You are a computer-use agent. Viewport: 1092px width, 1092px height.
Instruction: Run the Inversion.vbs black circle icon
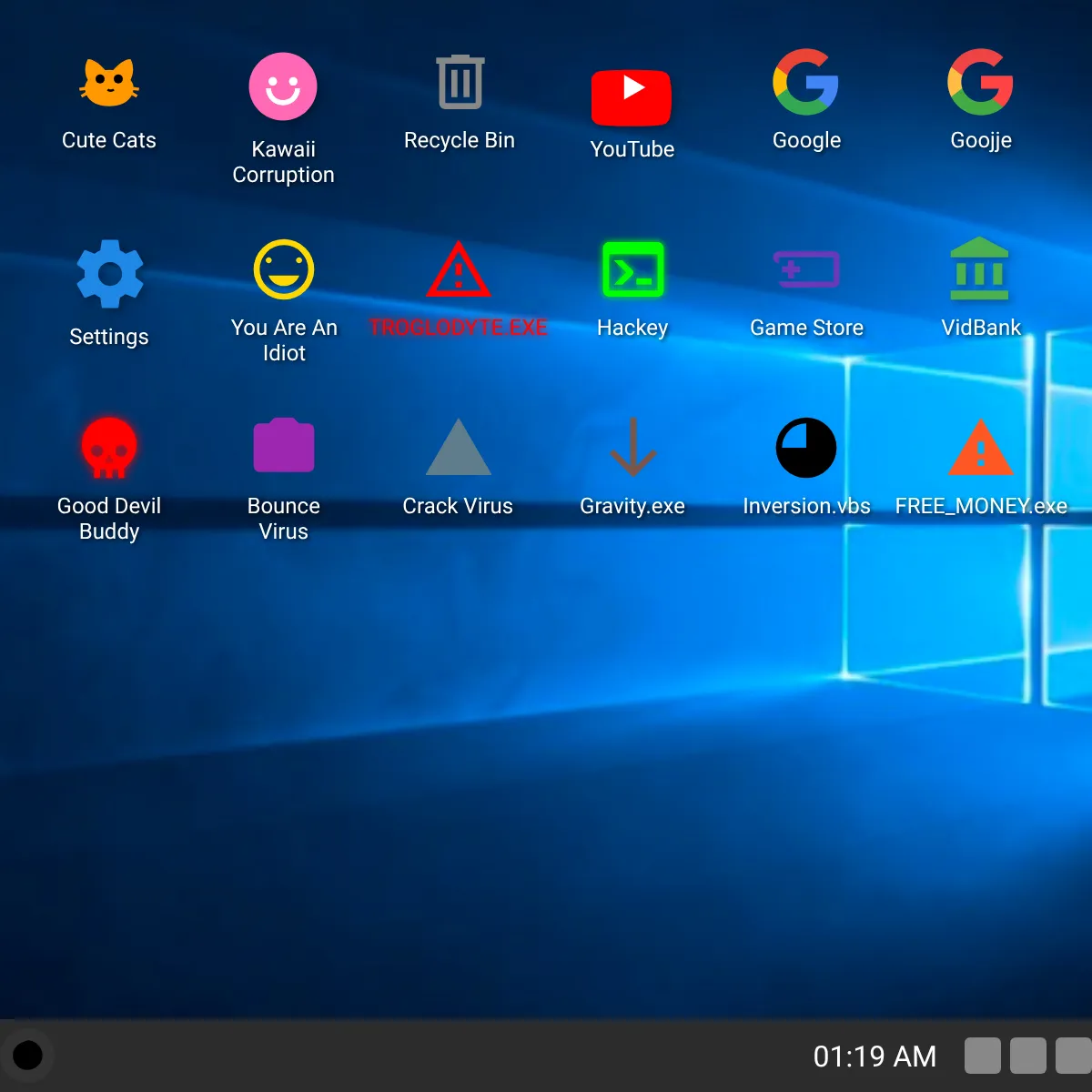[x=806, y=448]
